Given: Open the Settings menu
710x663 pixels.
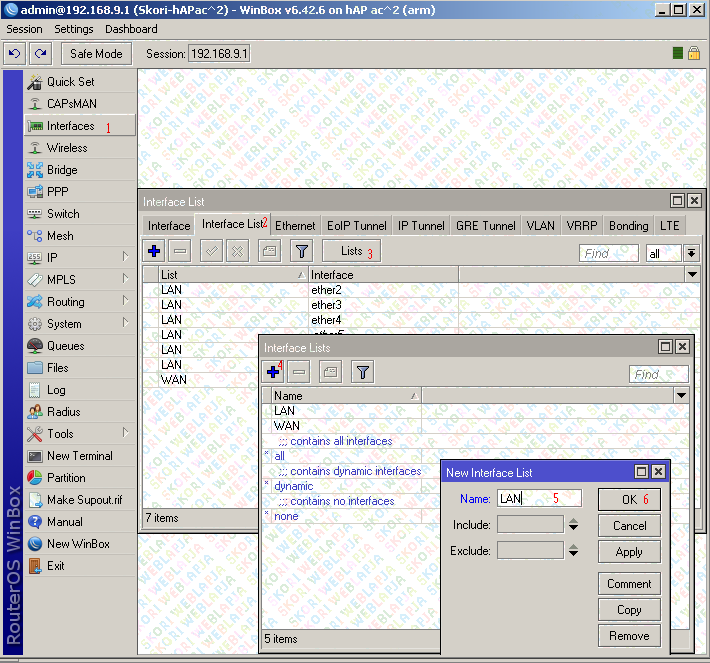Looking at the screenshot, I should click(x=74, y=30).
